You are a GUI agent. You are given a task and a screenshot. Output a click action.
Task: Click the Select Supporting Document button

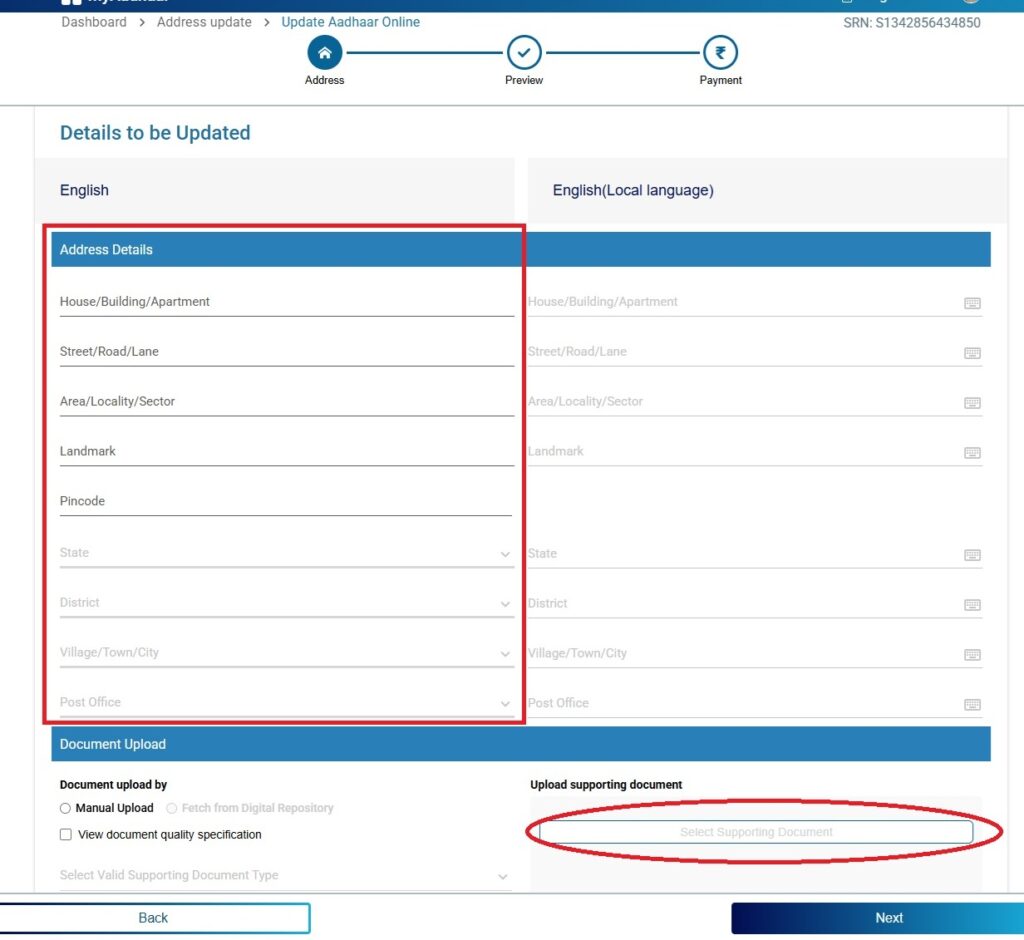pos(756,832)
